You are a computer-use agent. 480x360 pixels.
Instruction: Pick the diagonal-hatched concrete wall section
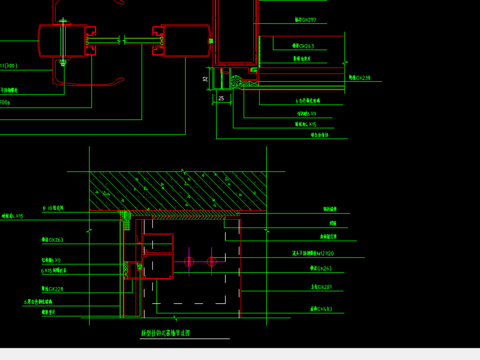click(x=178, y=191)
